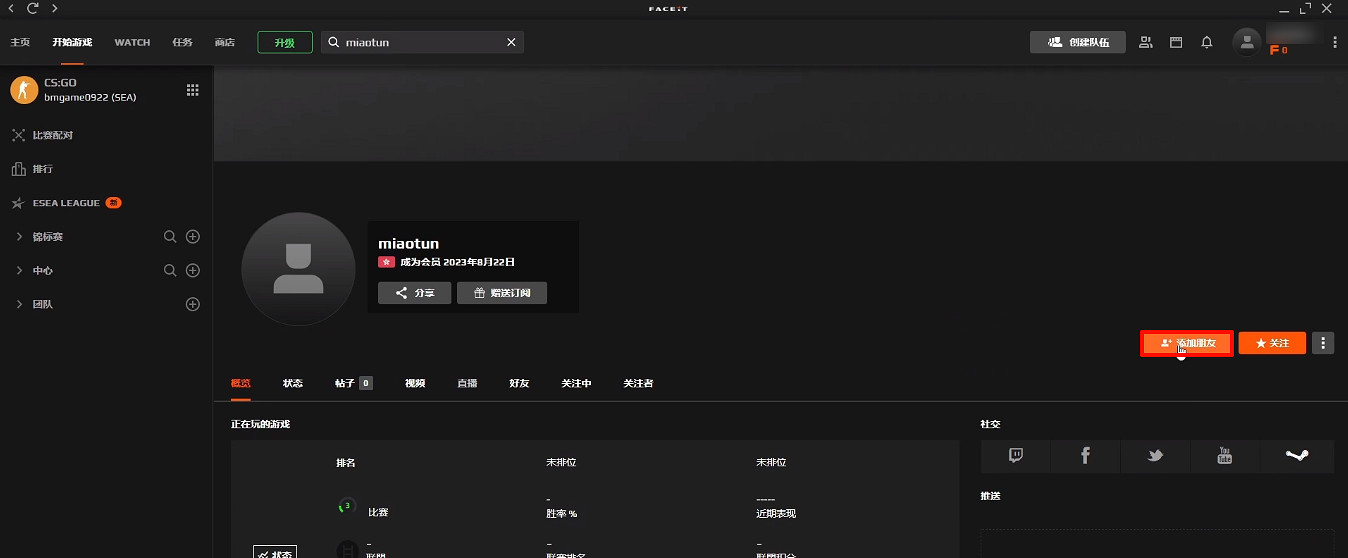This screenshot has height=558, width=1348.
Task: Click the green 升级 upgrade button
Action: pos(284,42)
